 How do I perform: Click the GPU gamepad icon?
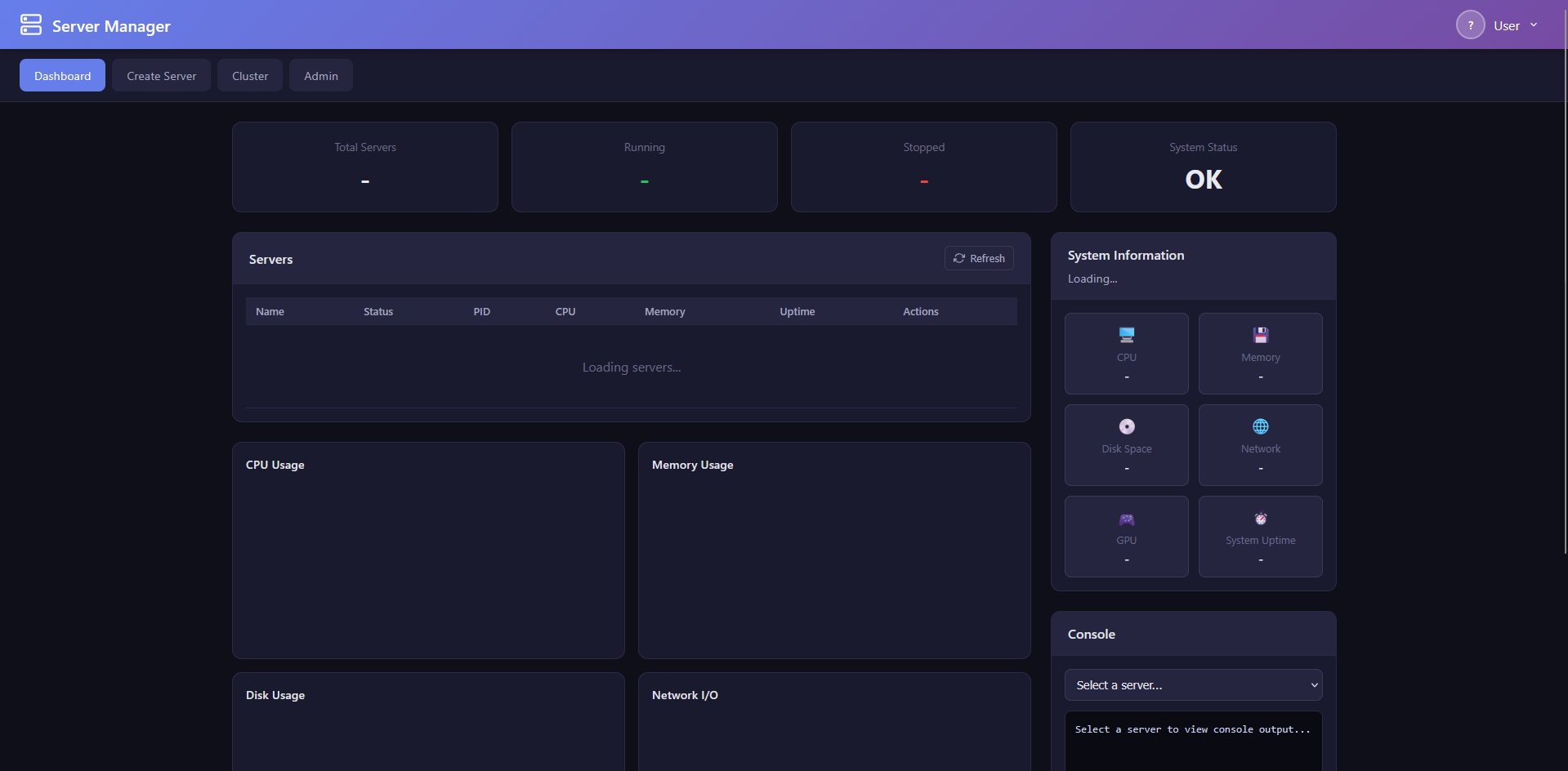coord(1127,519)
